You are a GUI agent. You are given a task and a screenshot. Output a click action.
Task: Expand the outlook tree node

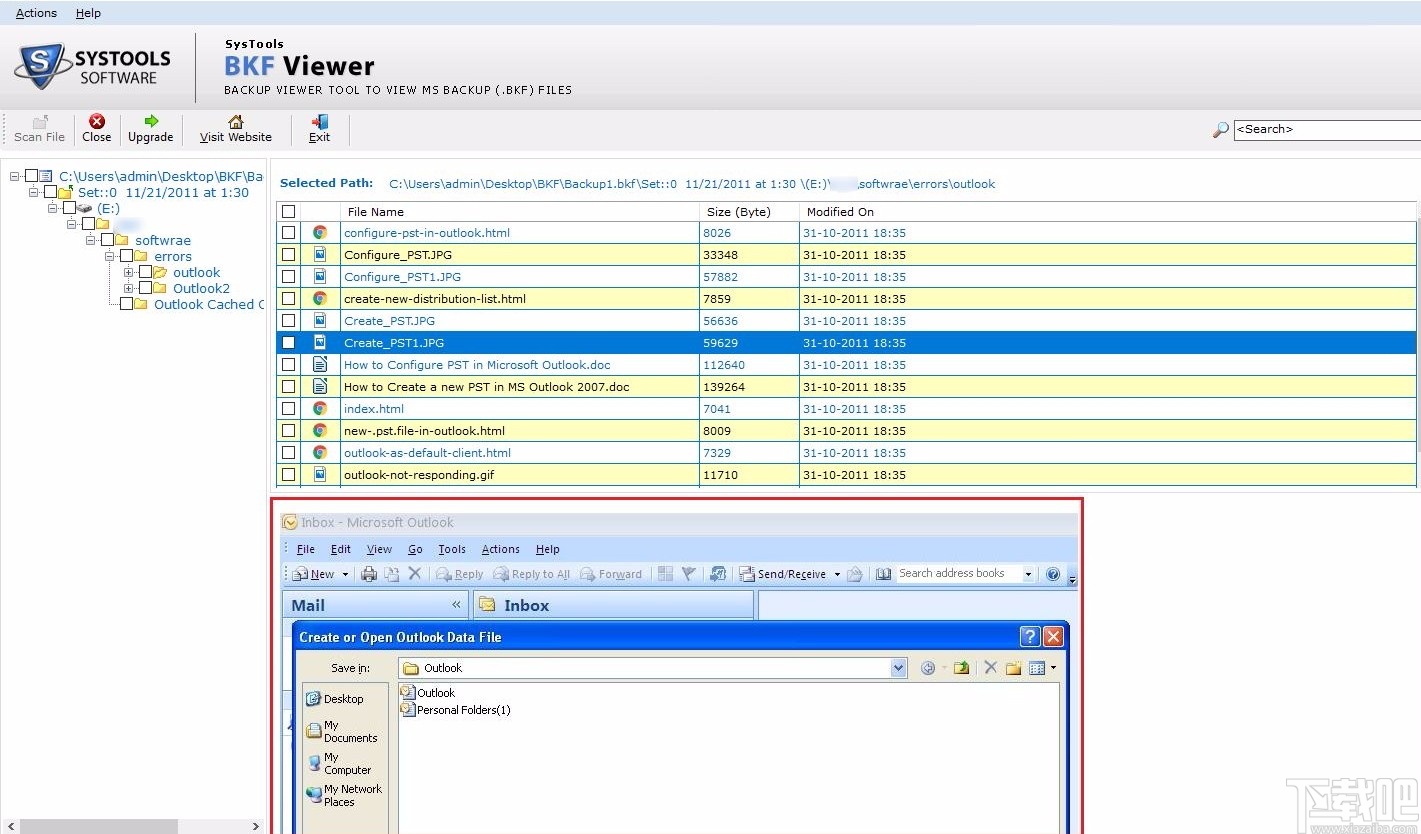tap(127, 272)
